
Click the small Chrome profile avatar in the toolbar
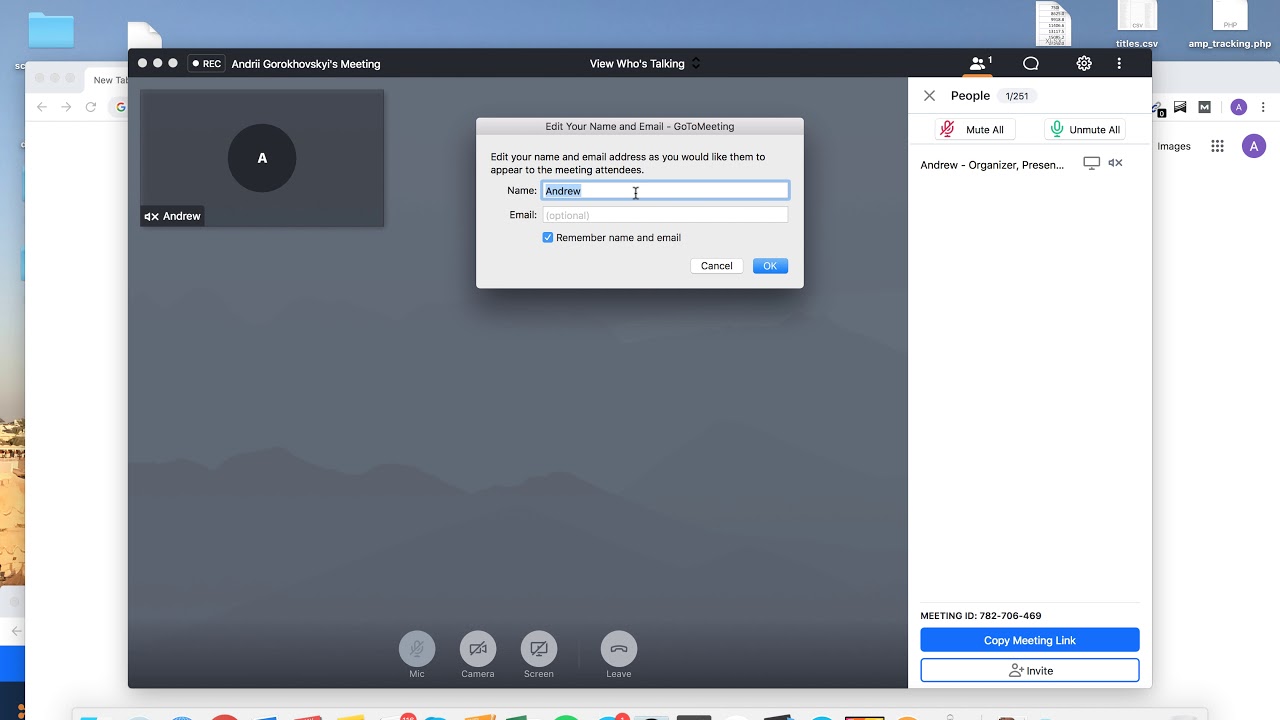(x=1239, y=107)
